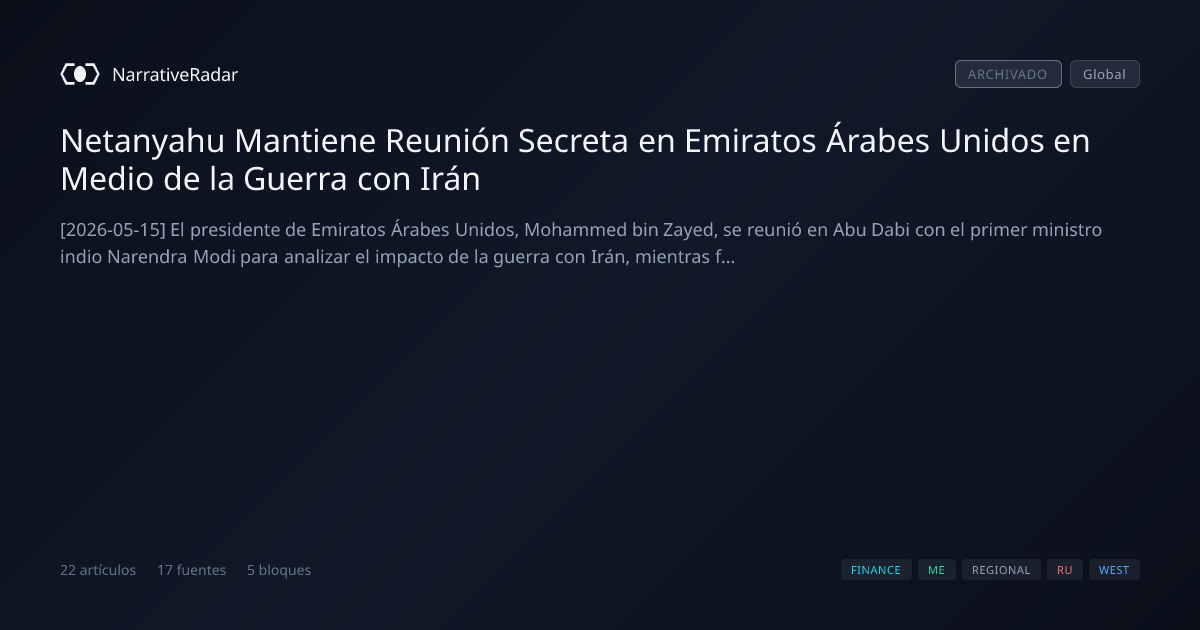This screenshot has width=1200, height=630.
Task: Expand the truncated summary at the ellipsis
Action: point(729,257)
